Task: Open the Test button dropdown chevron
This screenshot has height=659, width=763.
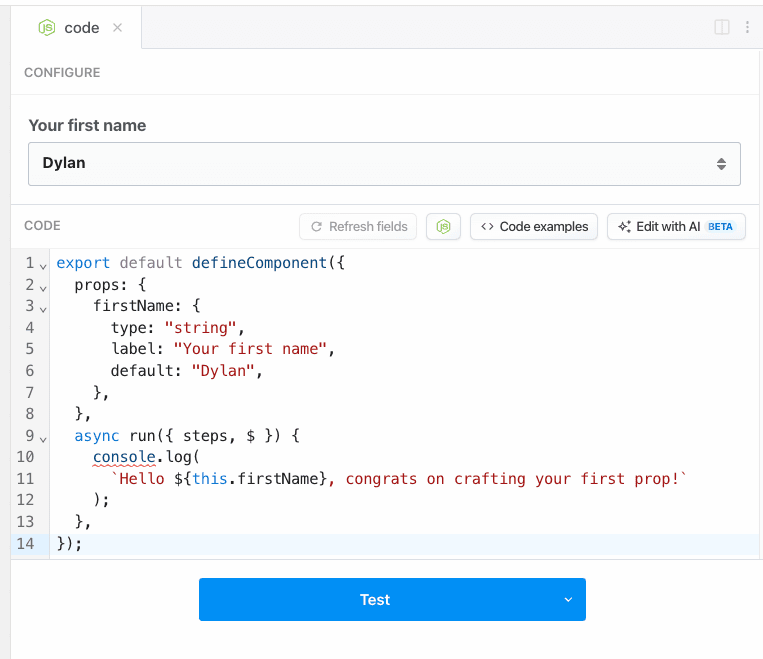Action: tap(568, 600)
